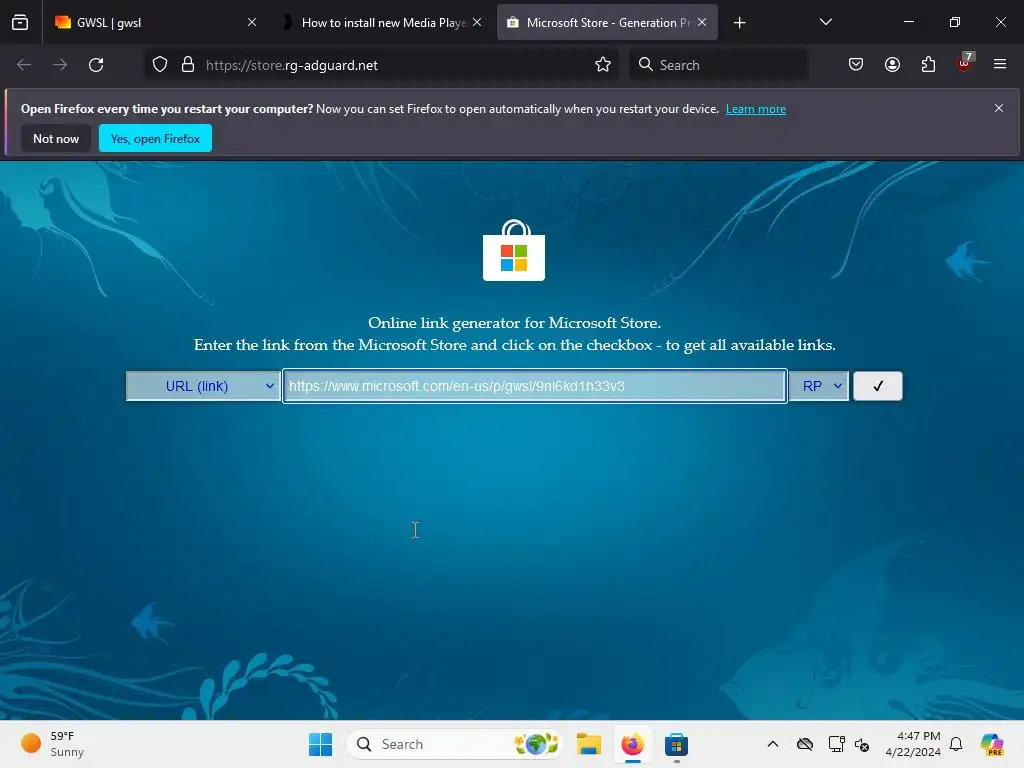Open a new tab with plus
Viewport: 1024px width, 768px height.
[739, 23]
